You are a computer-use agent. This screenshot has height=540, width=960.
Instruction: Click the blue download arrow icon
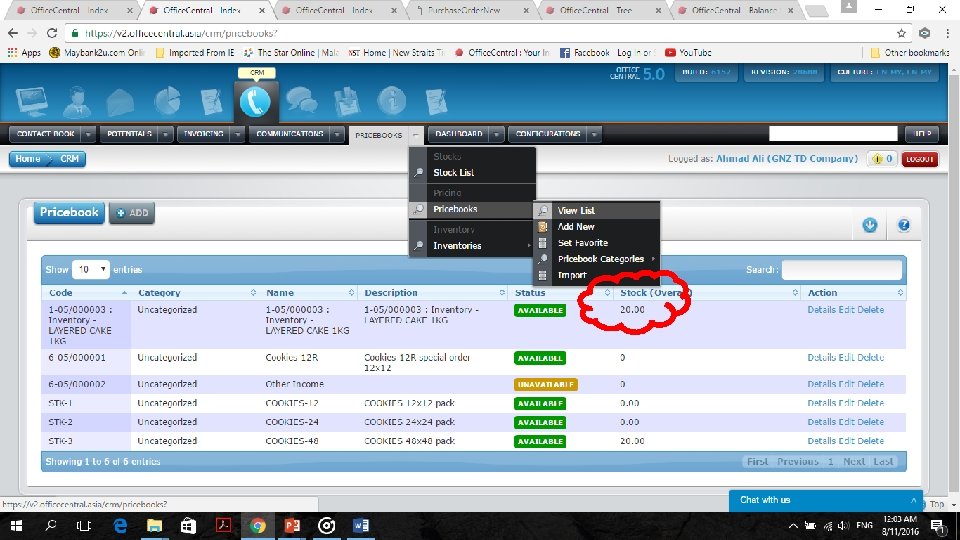coord(869,225)
